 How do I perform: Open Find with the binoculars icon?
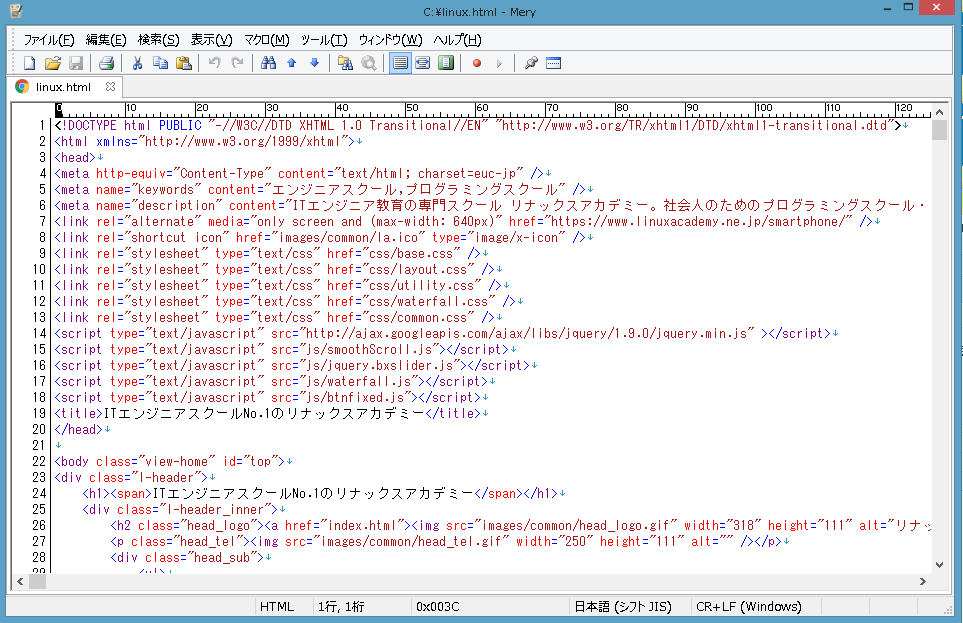(x=268, y=63)
